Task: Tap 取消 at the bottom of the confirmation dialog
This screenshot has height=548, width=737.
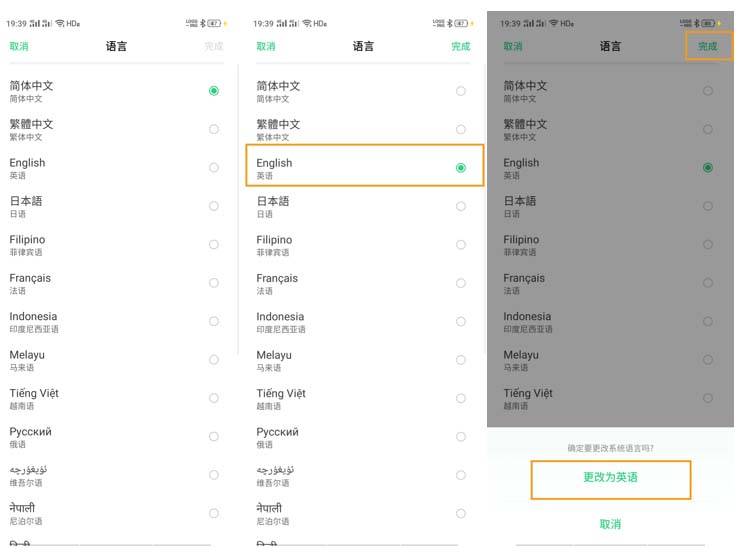Action: (610, 524)
